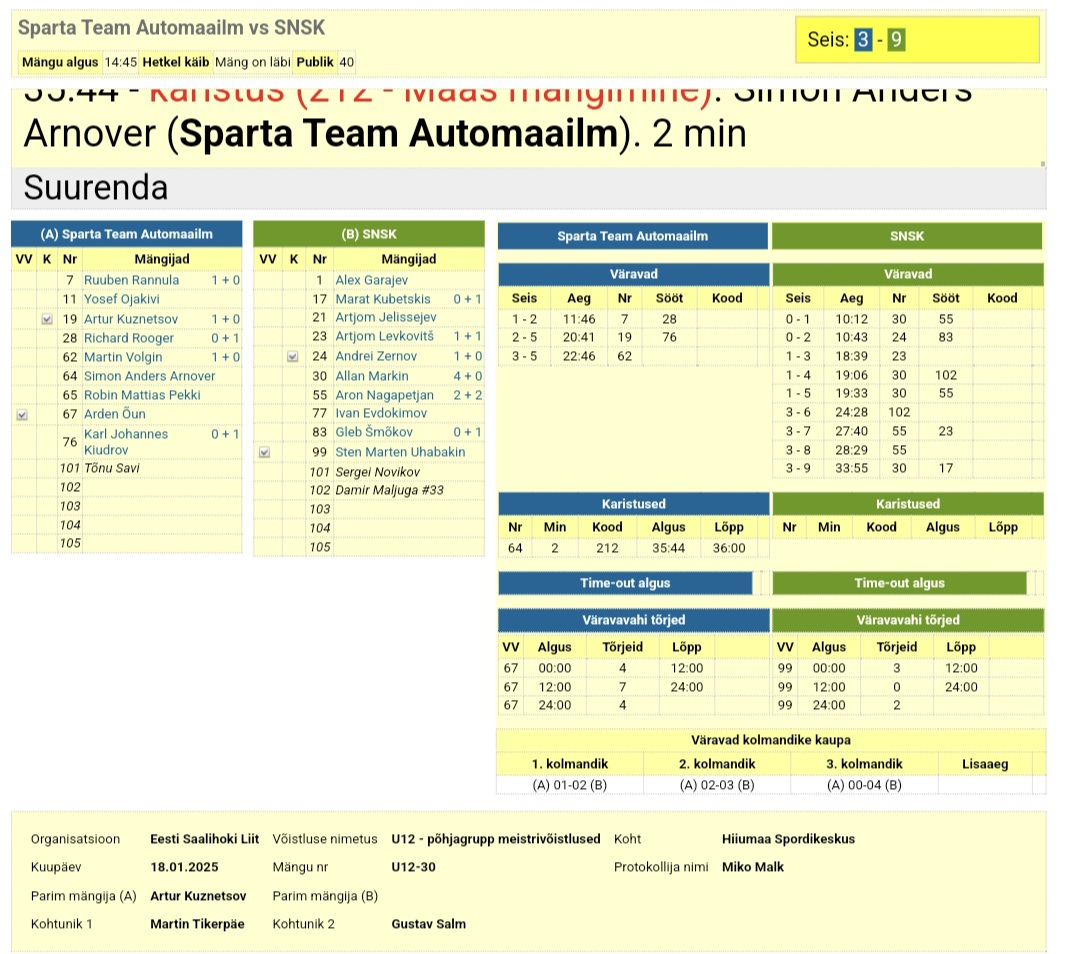1080x954 pixels.
Task: Select SNSK goal row at 24:28
Action: [x=908, y=413]
